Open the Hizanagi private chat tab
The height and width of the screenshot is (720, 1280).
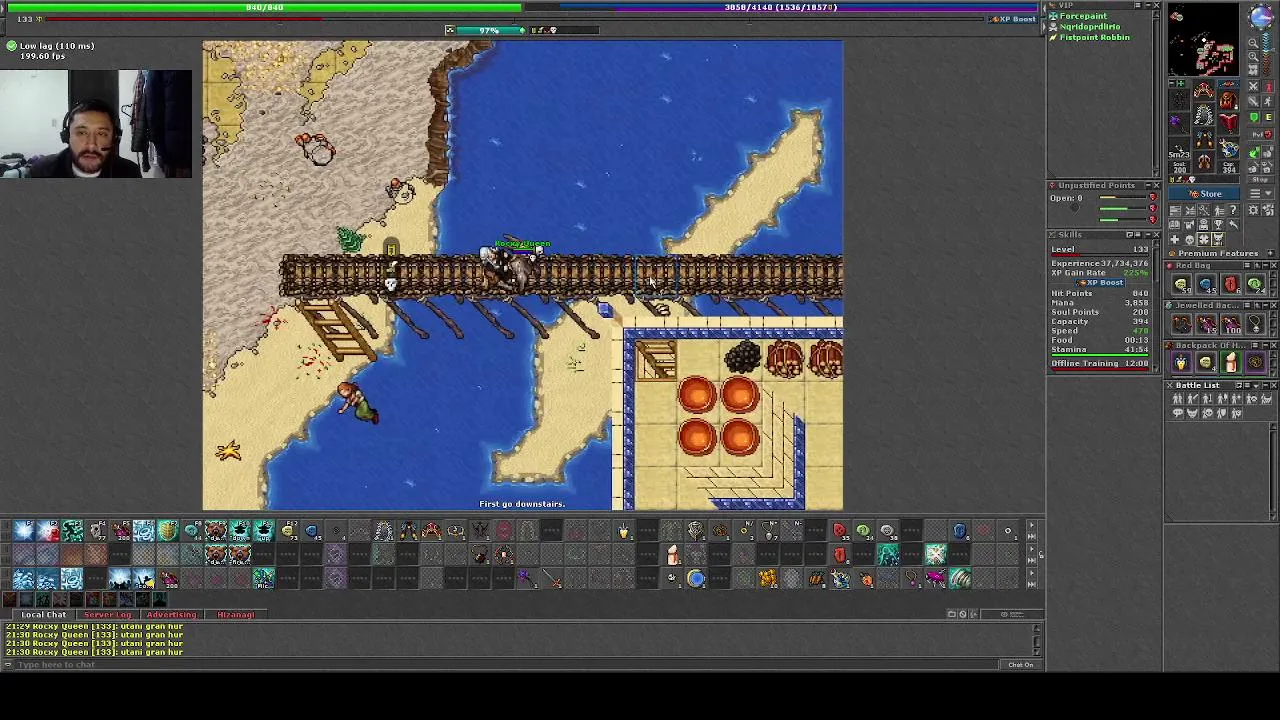pos(236,614)
